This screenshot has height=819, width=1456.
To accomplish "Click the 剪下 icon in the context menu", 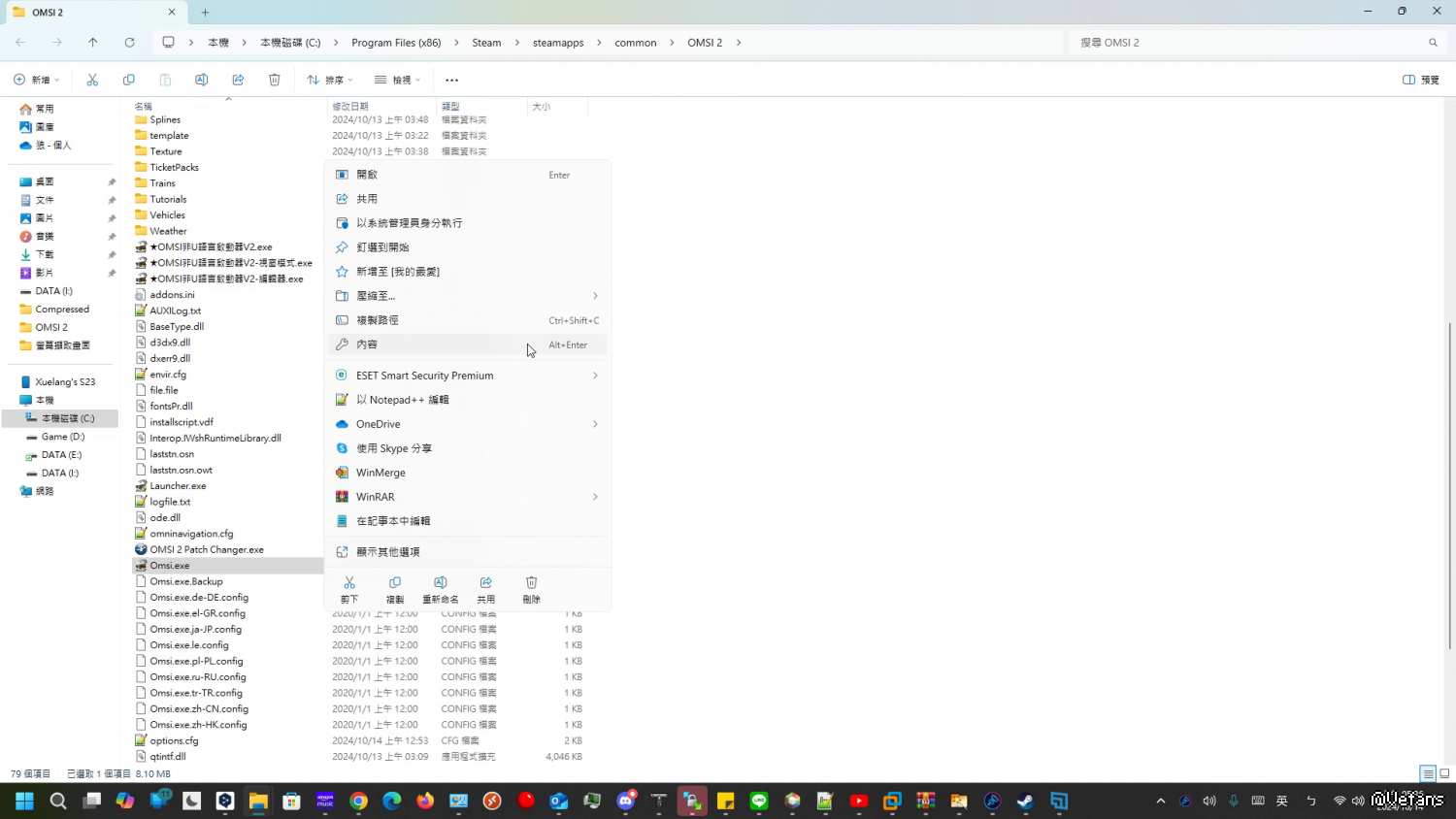I will 349,582.
